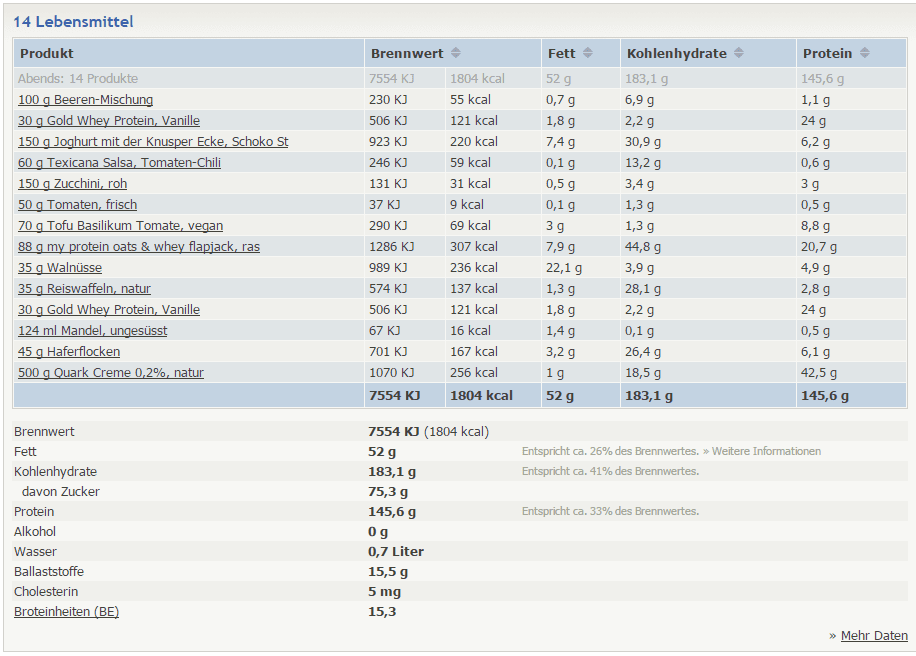Open 500 g Quark Creme 0,2% link
This screenshot has height=656, width=916.
[x=111, y=373]
